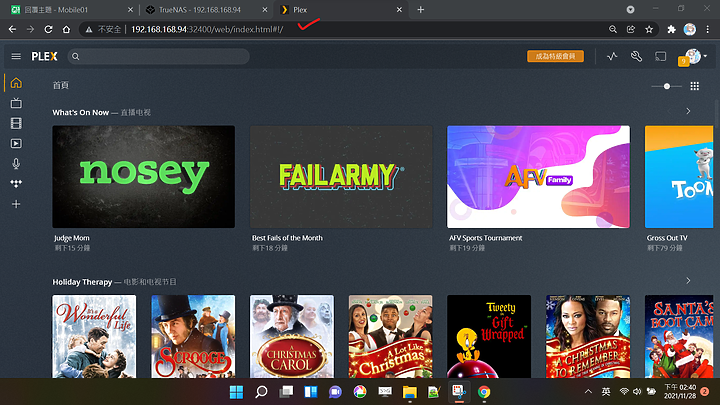Open the What's On Now heading link
This screenshot has height=405, width=720.
80,112
